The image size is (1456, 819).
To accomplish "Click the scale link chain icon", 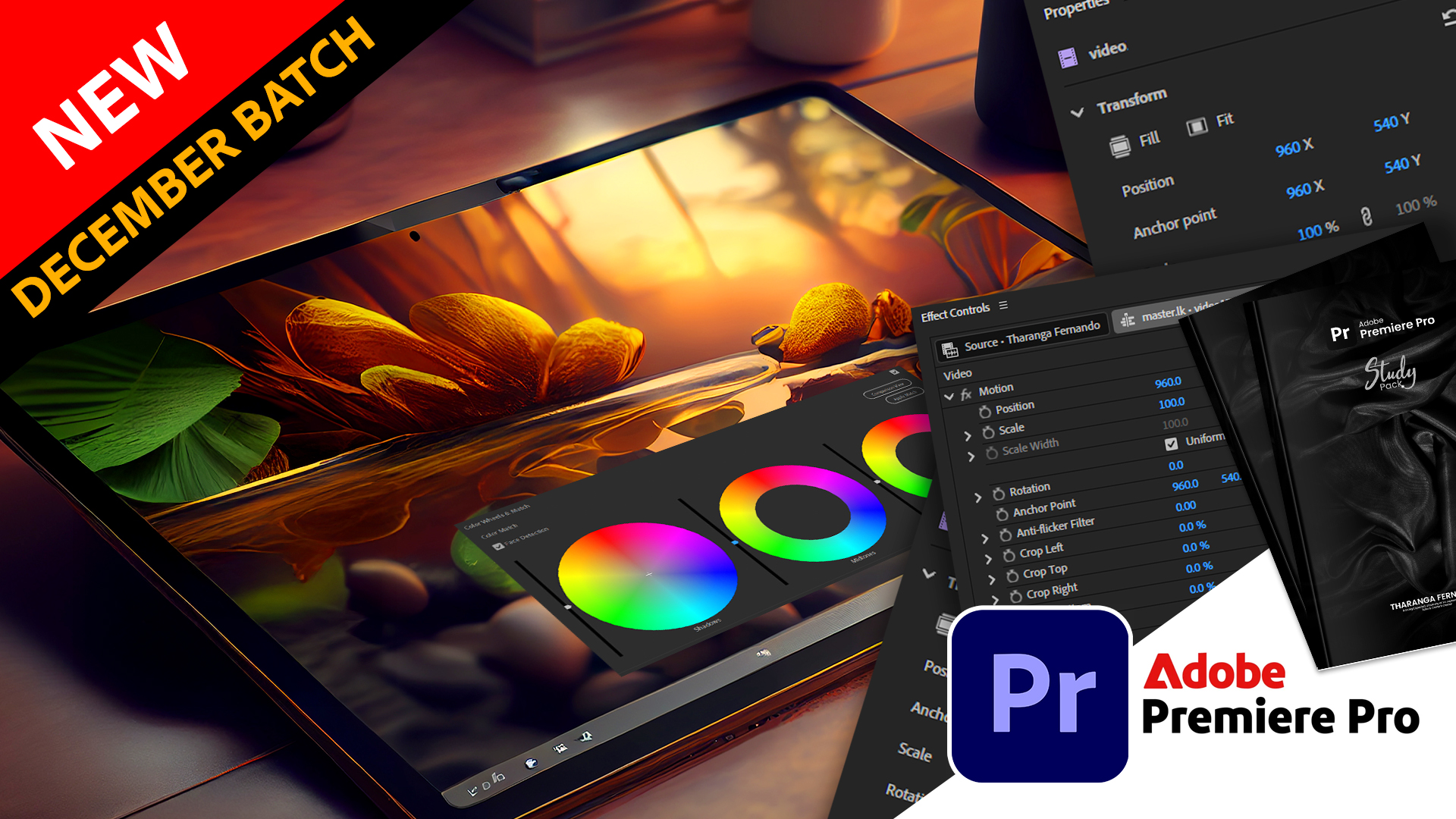I will (x=1366, y=217).
